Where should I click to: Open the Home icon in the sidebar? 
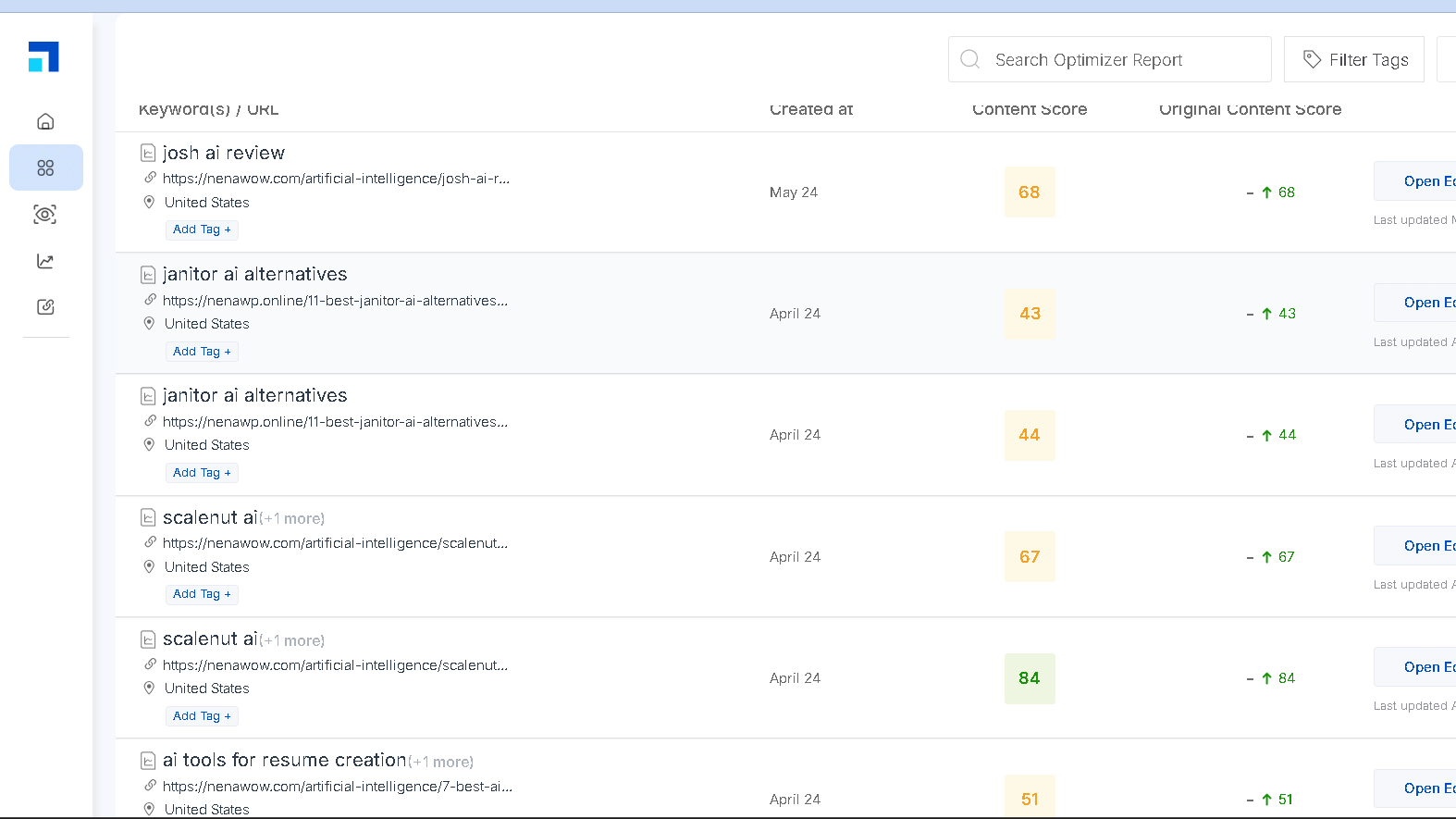pos(45,121)
